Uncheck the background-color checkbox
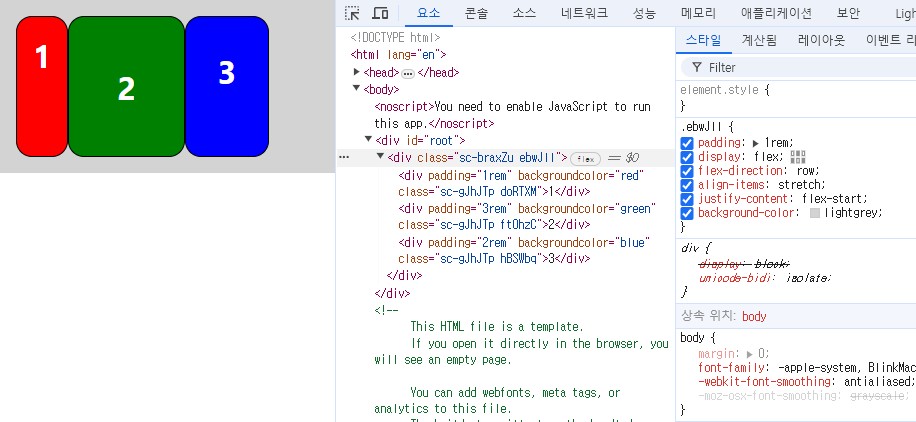Viewport: 916px width, 422px height. (687, 213)
